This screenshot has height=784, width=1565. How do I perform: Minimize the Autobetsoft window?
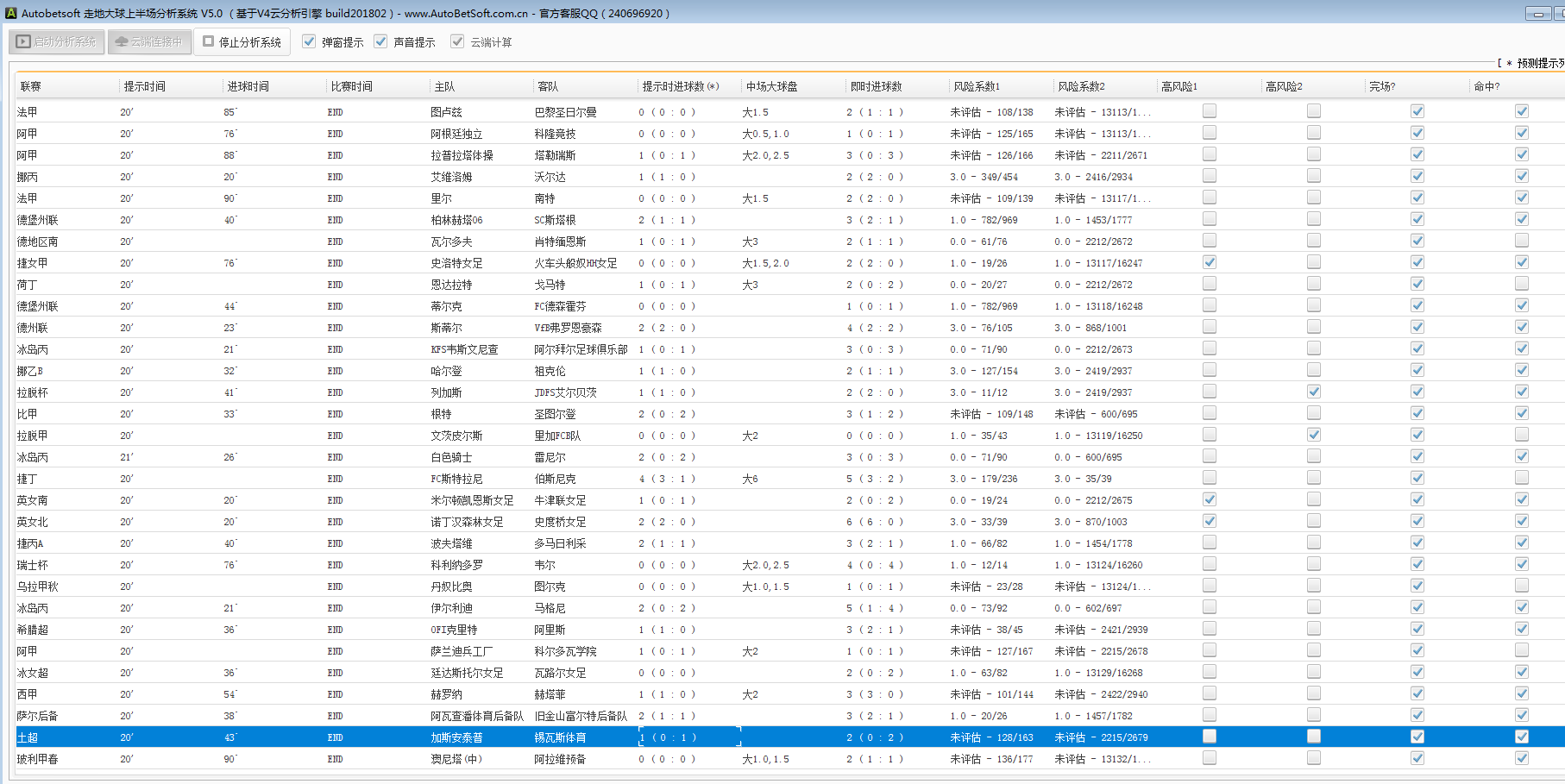(1538, 13)
